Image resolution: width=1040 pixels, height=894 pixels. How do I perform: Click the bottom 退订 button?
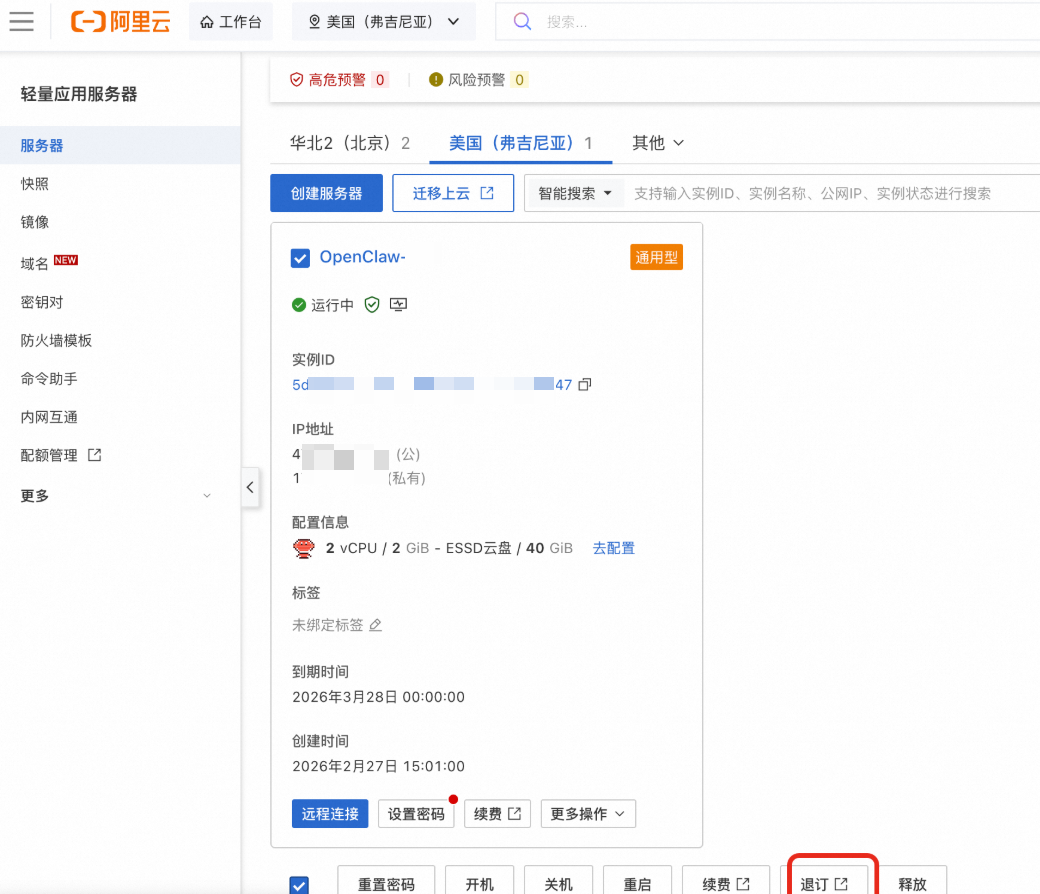click(x=824, y=883)
